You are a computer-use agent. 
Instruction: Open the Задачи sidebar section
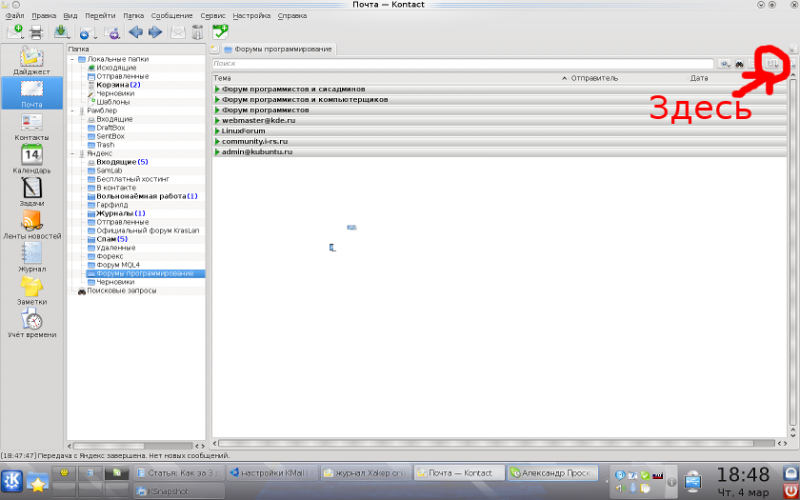tap(32, 192)
